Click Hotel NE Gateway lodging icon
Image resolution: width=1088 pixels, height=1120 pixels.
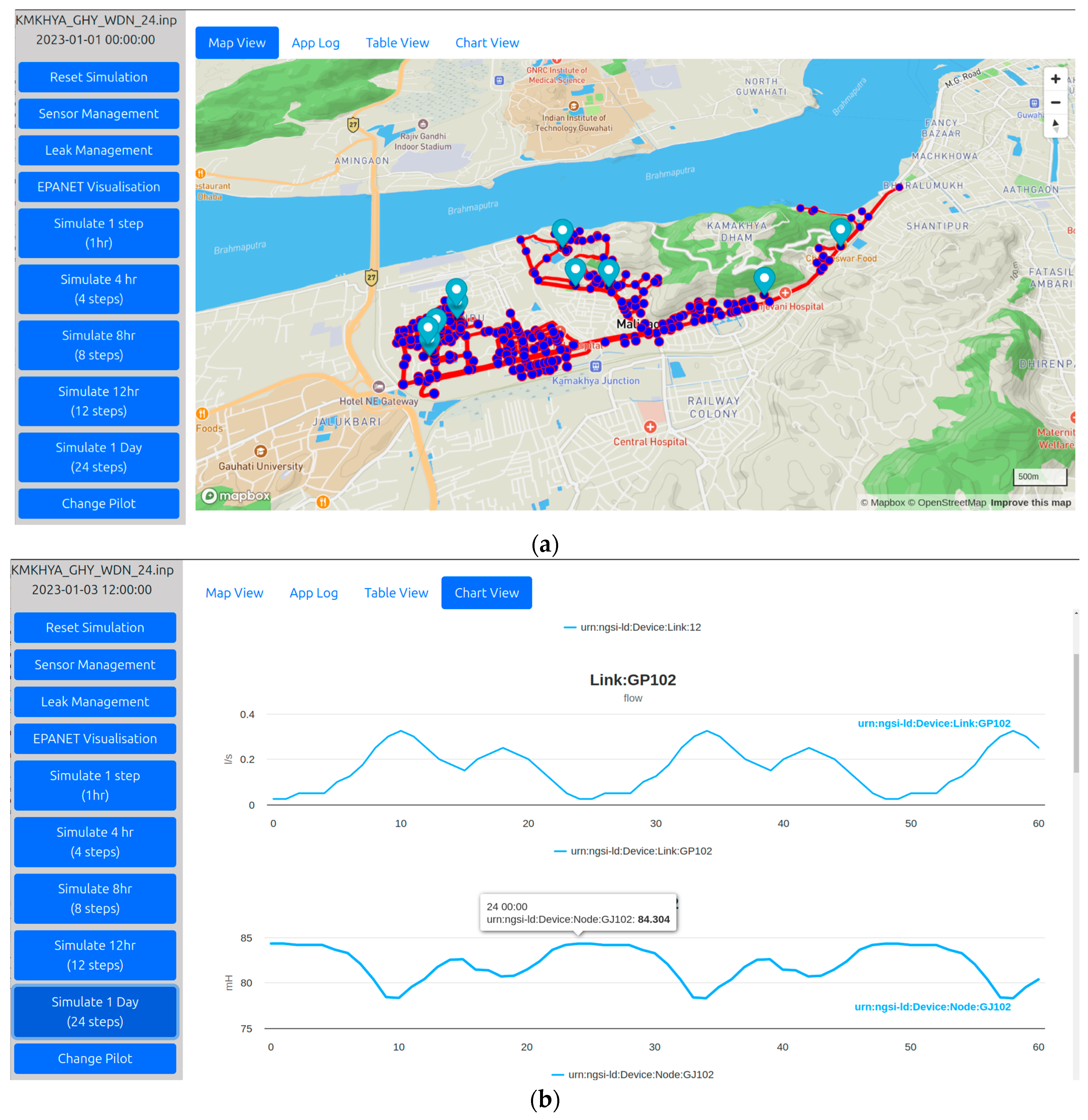tap(379, 387)
